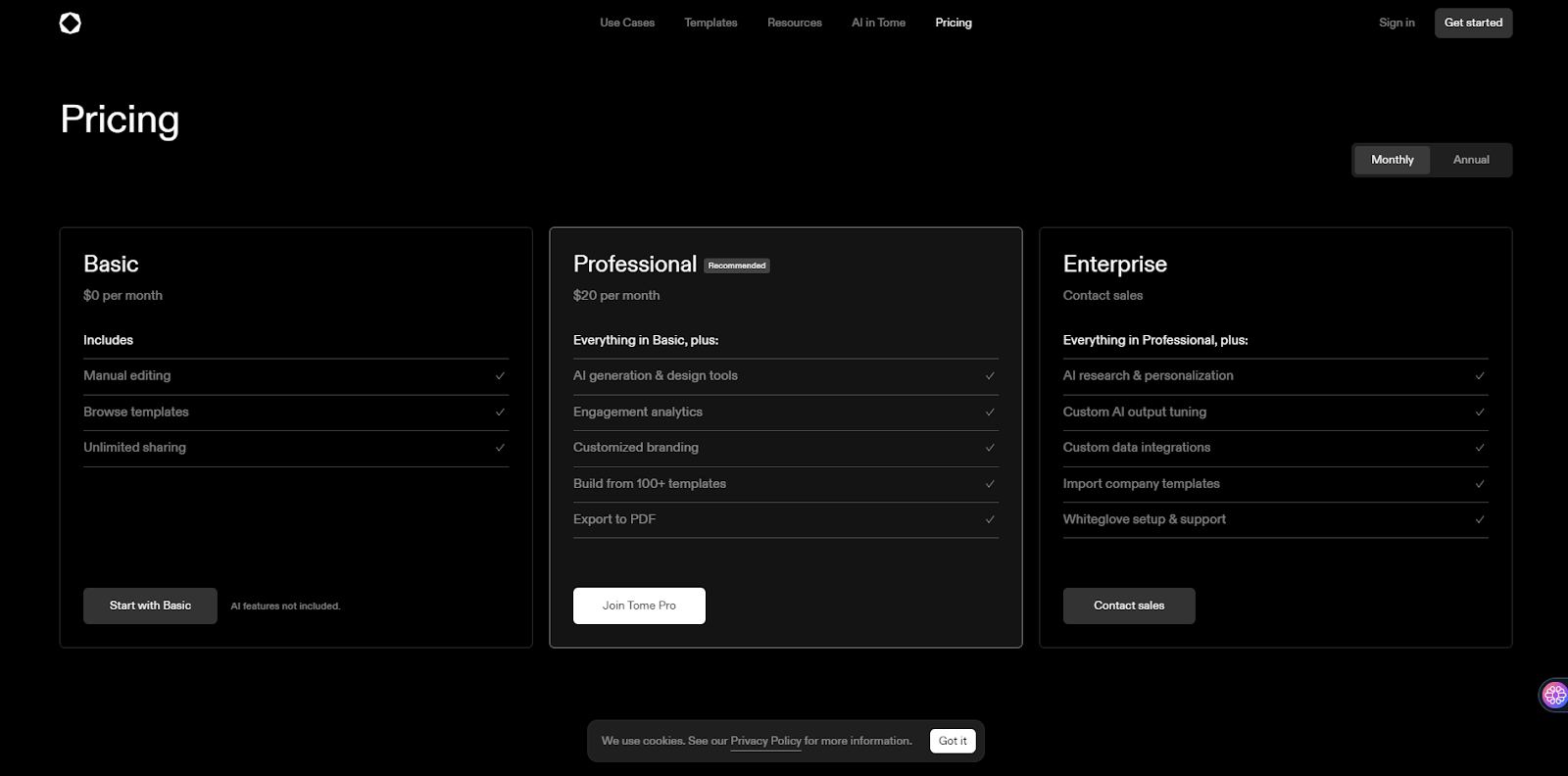The width and height of the screenshot is (1568, 776).
Task: Click the Manual editing checkmark
Action: click(x=500, y=376)
